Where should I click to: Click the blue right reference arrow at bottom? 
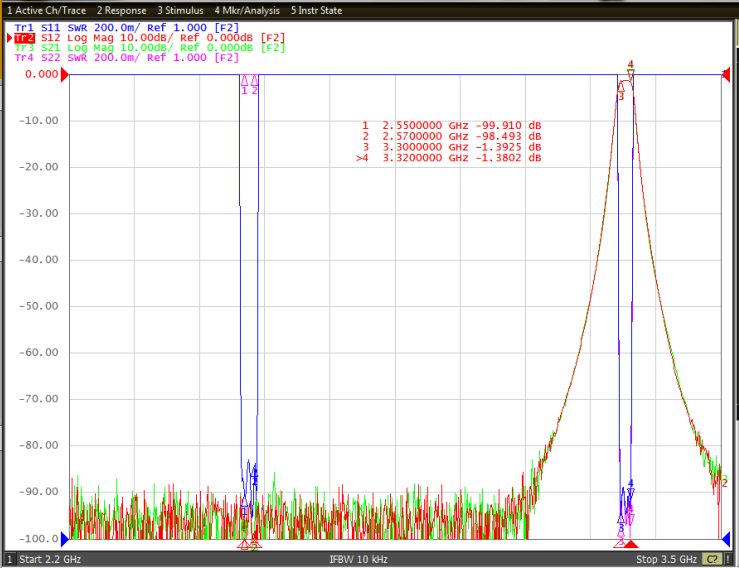[726, 539]
